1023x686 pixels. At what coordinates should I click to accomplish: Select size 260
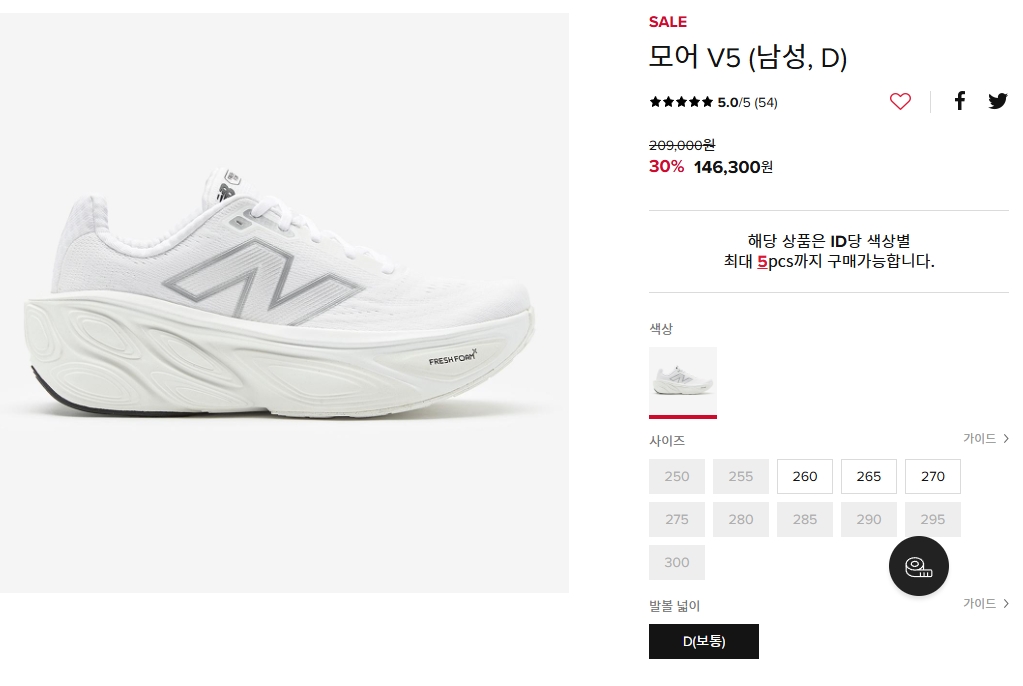pyautogui.click(x=805, y=477)
